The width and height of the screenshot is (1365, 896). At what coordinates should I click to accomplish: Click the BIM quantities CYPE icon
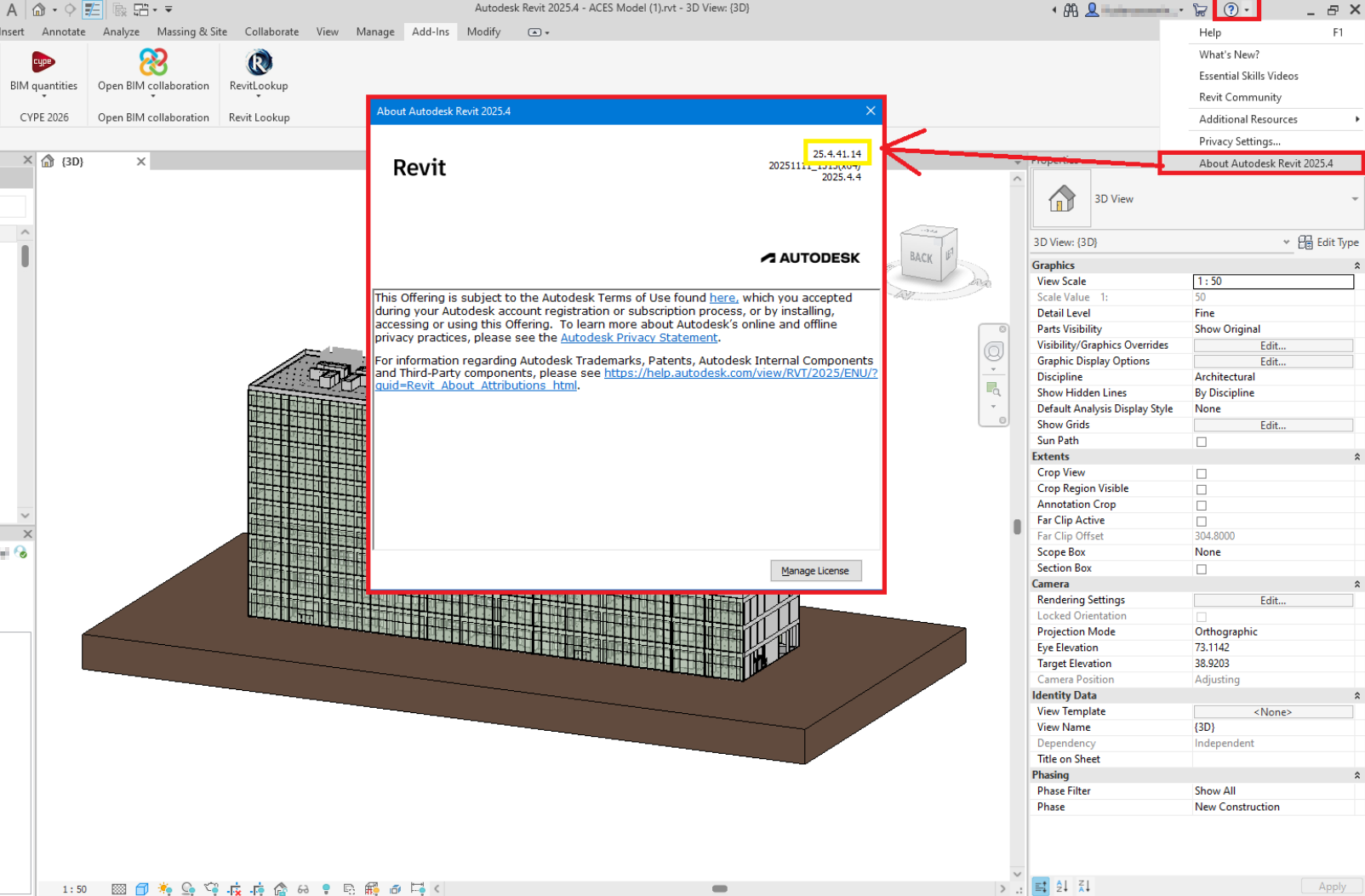tap(43, 62)
